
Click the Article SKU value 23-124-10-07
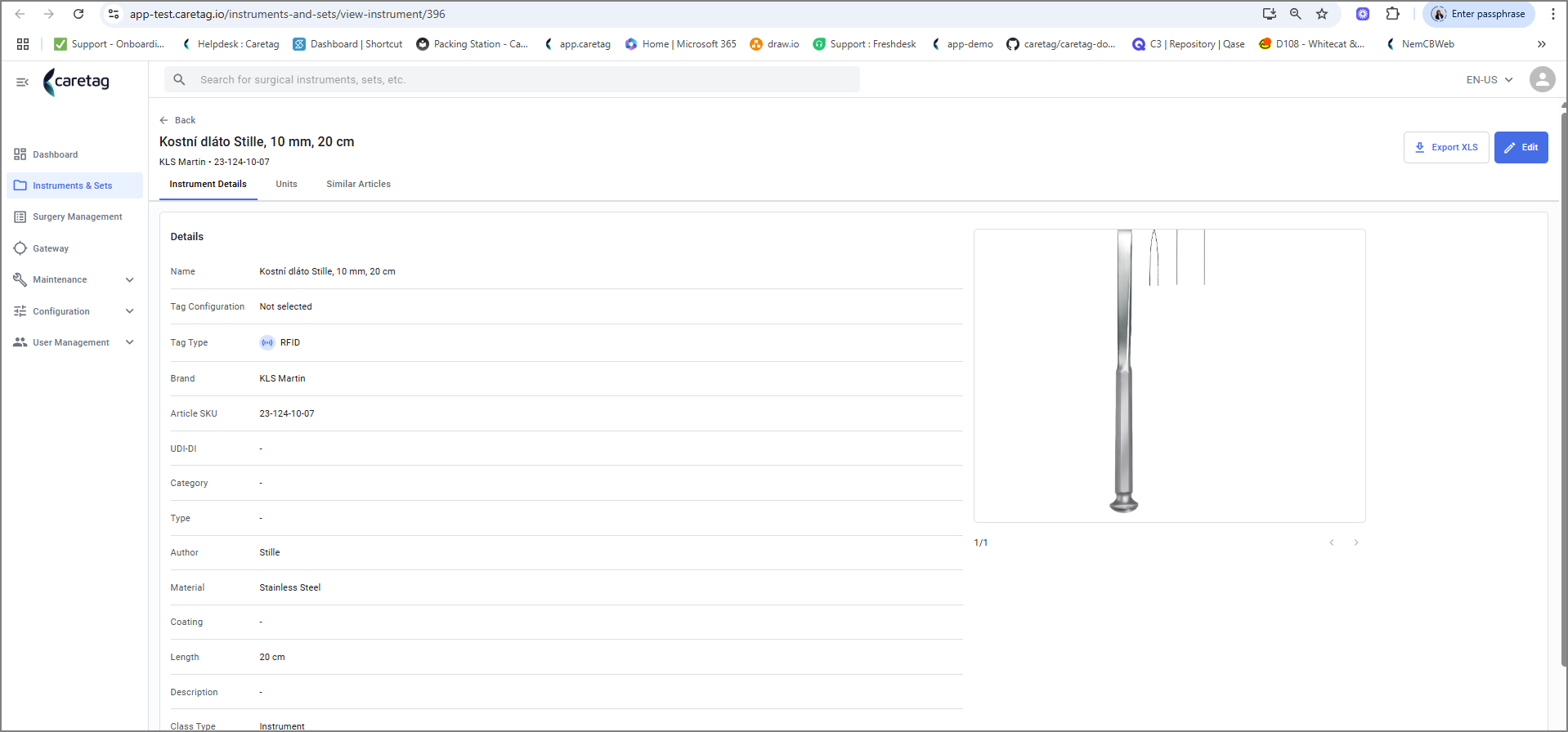[287, 413]
